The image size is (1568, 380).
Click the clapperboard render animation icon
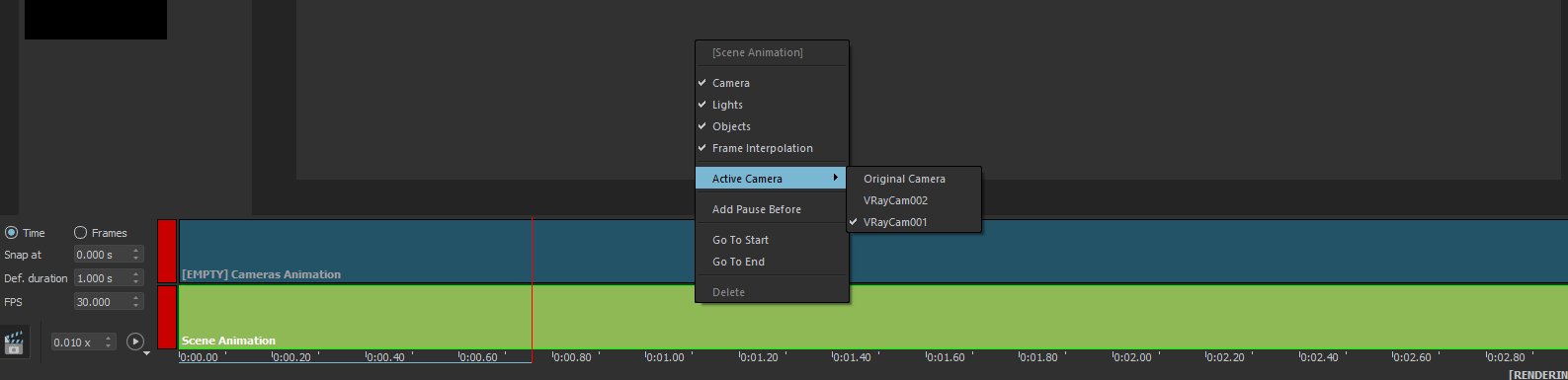tap(14, 342)
